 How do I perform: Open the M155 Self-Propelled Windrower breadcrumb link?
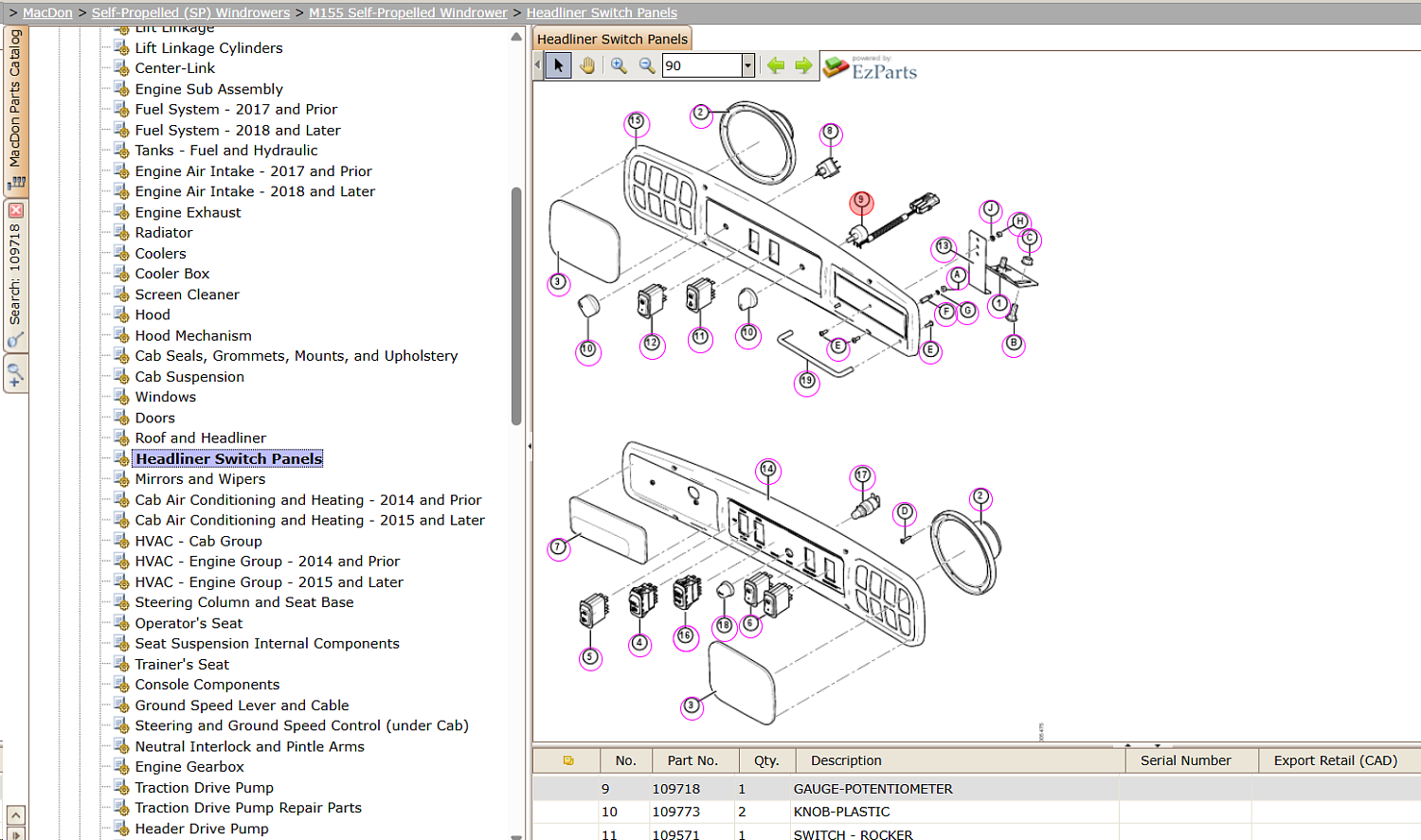(x=408, y=12)
